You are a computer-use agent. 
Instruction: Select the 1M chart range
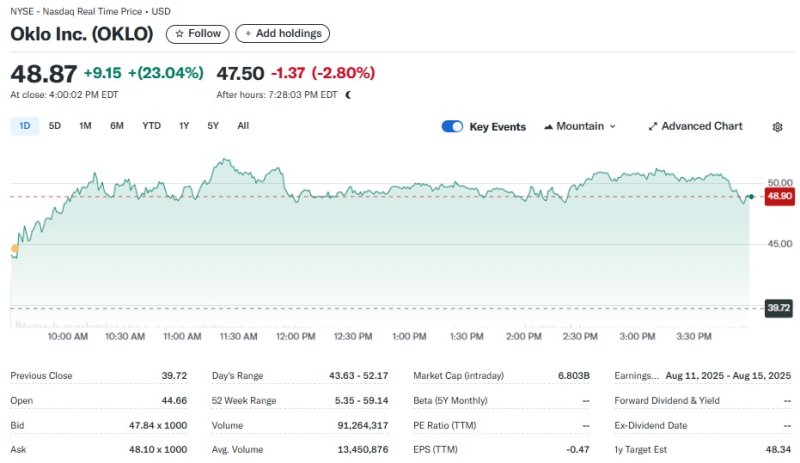(x=85, y=126)
